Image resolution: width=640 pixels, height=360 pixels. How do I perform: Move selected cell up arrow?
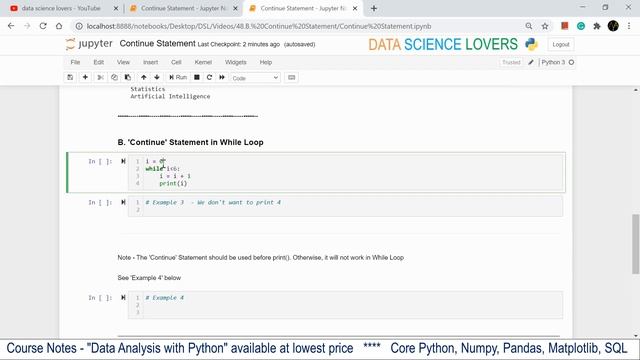click(x=144, y=77)
